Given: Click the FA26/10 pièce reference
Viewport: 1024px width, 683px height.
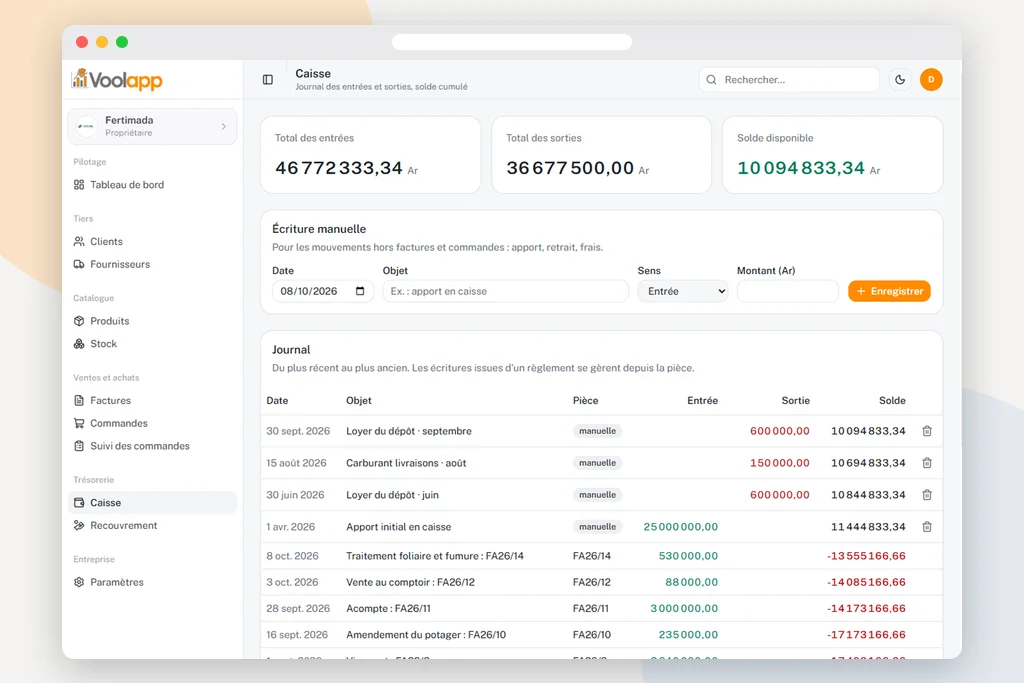Looking at the screenshot, I should pos(592,635).
